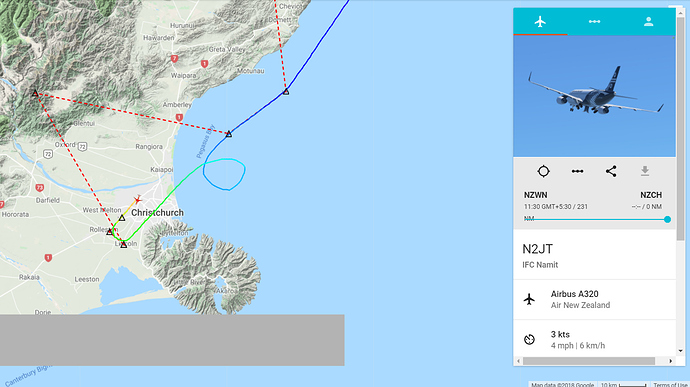Click the speedometer icon beside 3 kts
This screenshot has height=387, width=690.
[x=529, y=339]
